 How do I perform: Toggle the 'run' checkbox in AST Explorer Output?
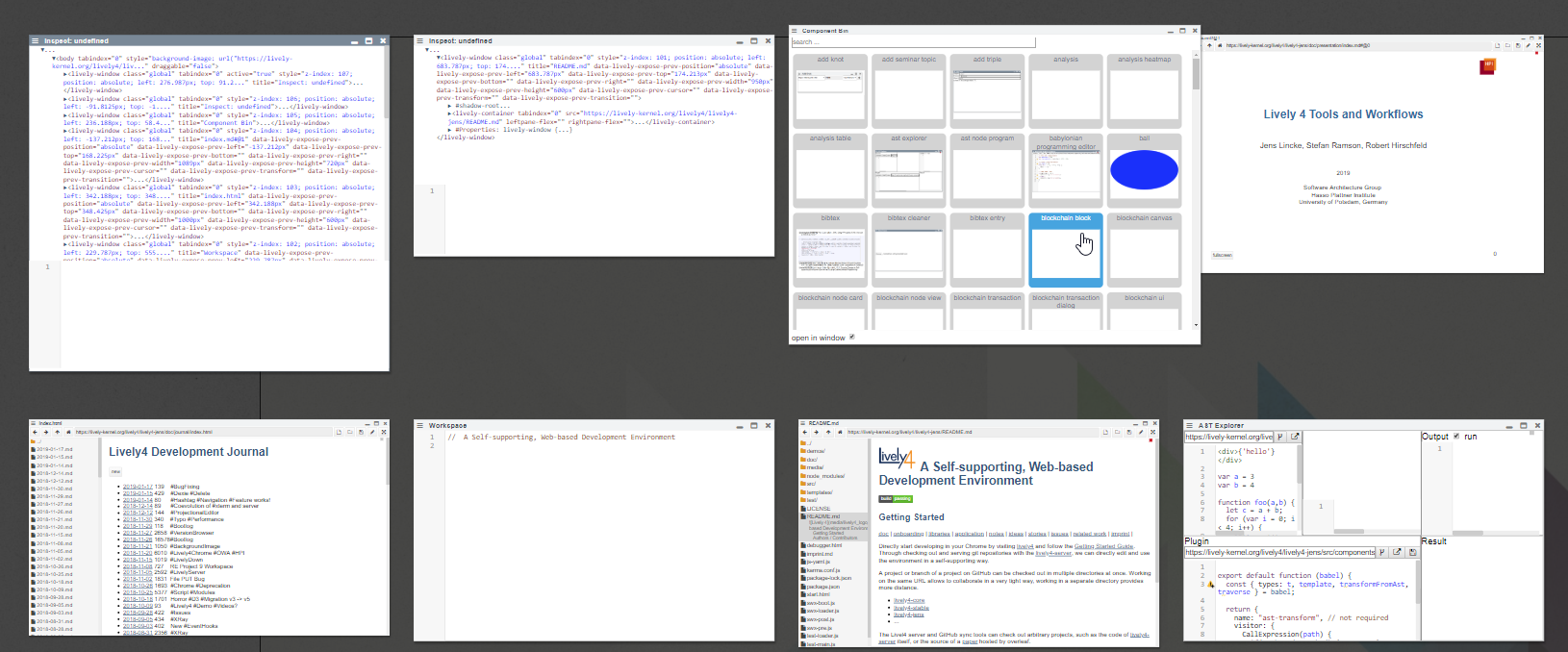[x=1455, y=437]
